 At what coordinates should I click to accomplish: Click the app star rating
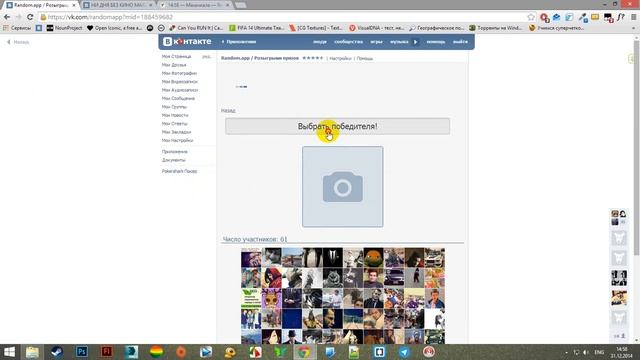point(313,58)
